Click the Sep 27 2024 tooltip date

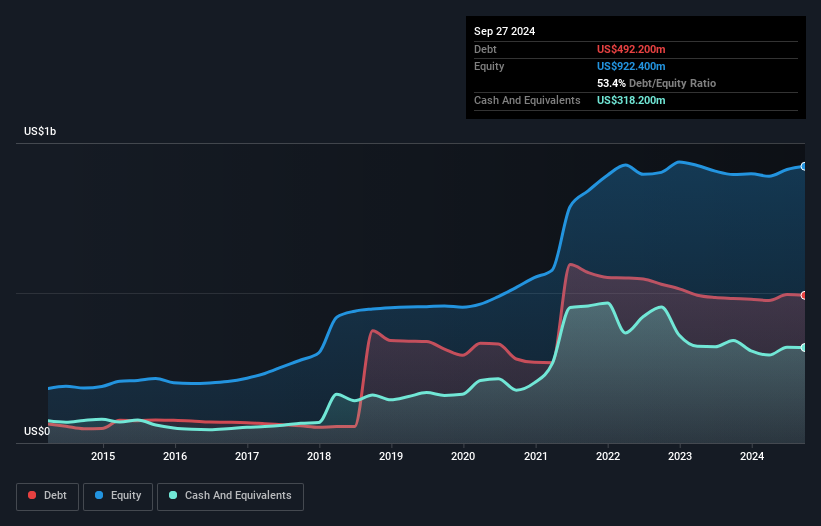(504, 31)
